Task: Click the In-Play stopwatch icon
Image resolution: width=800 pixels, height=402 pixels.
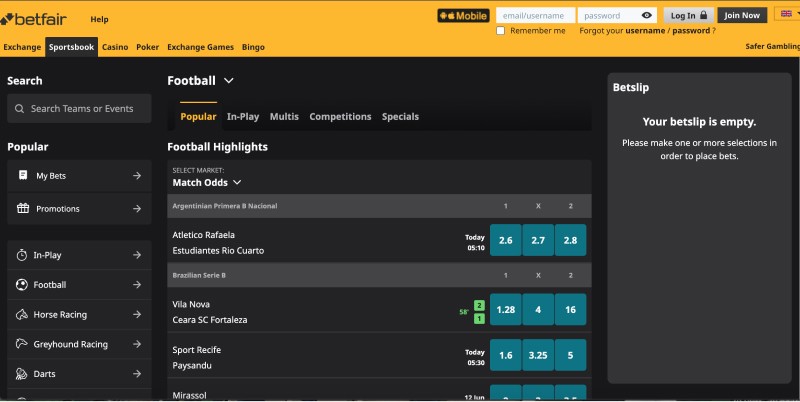Action: point(21,255)
